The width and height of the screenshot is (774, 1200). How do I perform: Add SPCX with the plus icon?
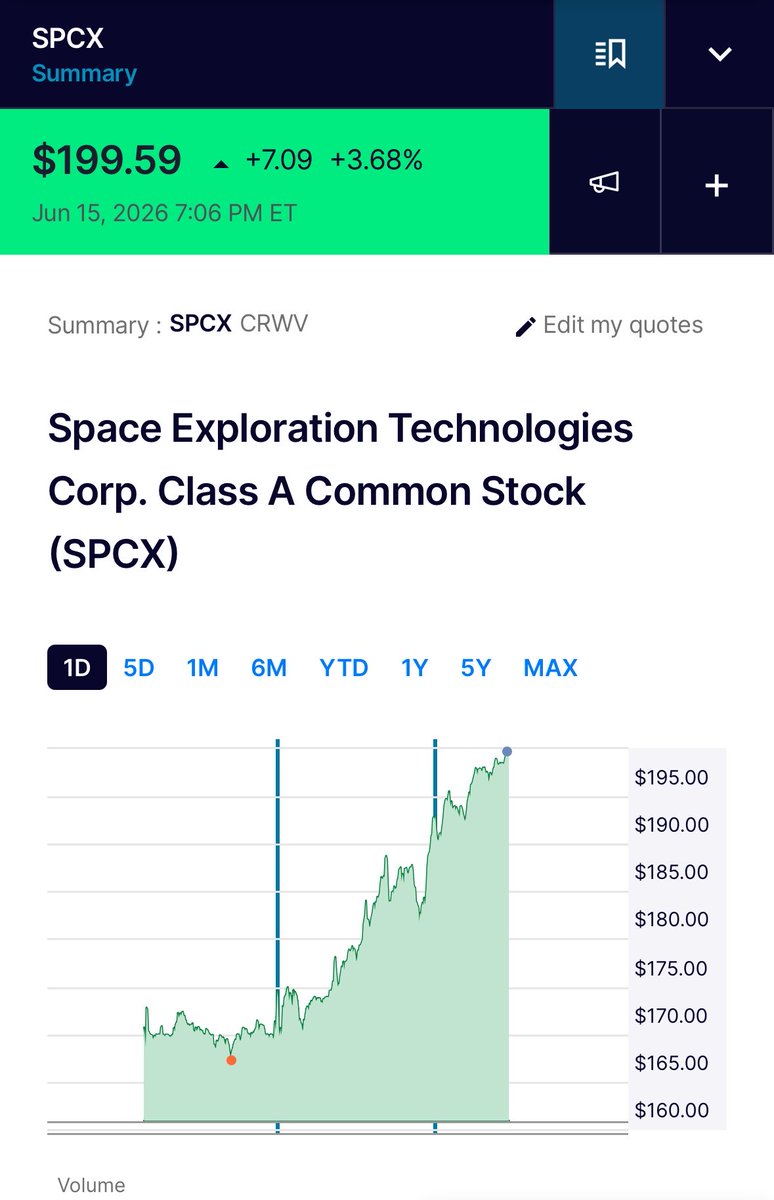point(717,184)
